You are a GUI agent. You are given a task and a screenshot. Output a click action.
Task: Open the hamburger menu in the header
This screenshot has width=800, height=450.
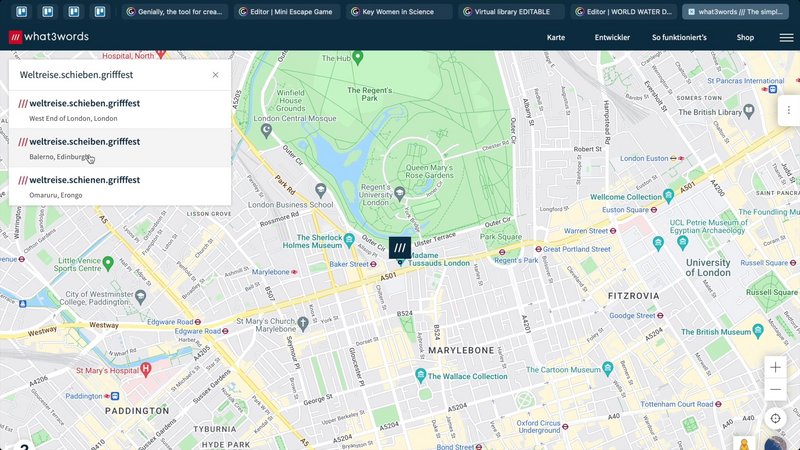pos(787,37)
